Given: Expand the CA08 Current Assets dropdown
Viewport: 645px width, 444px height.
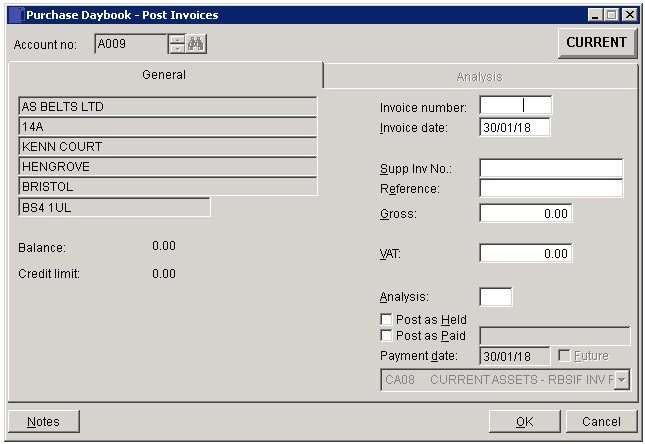Looking at the screenshot, I should (x=622, y=380).
